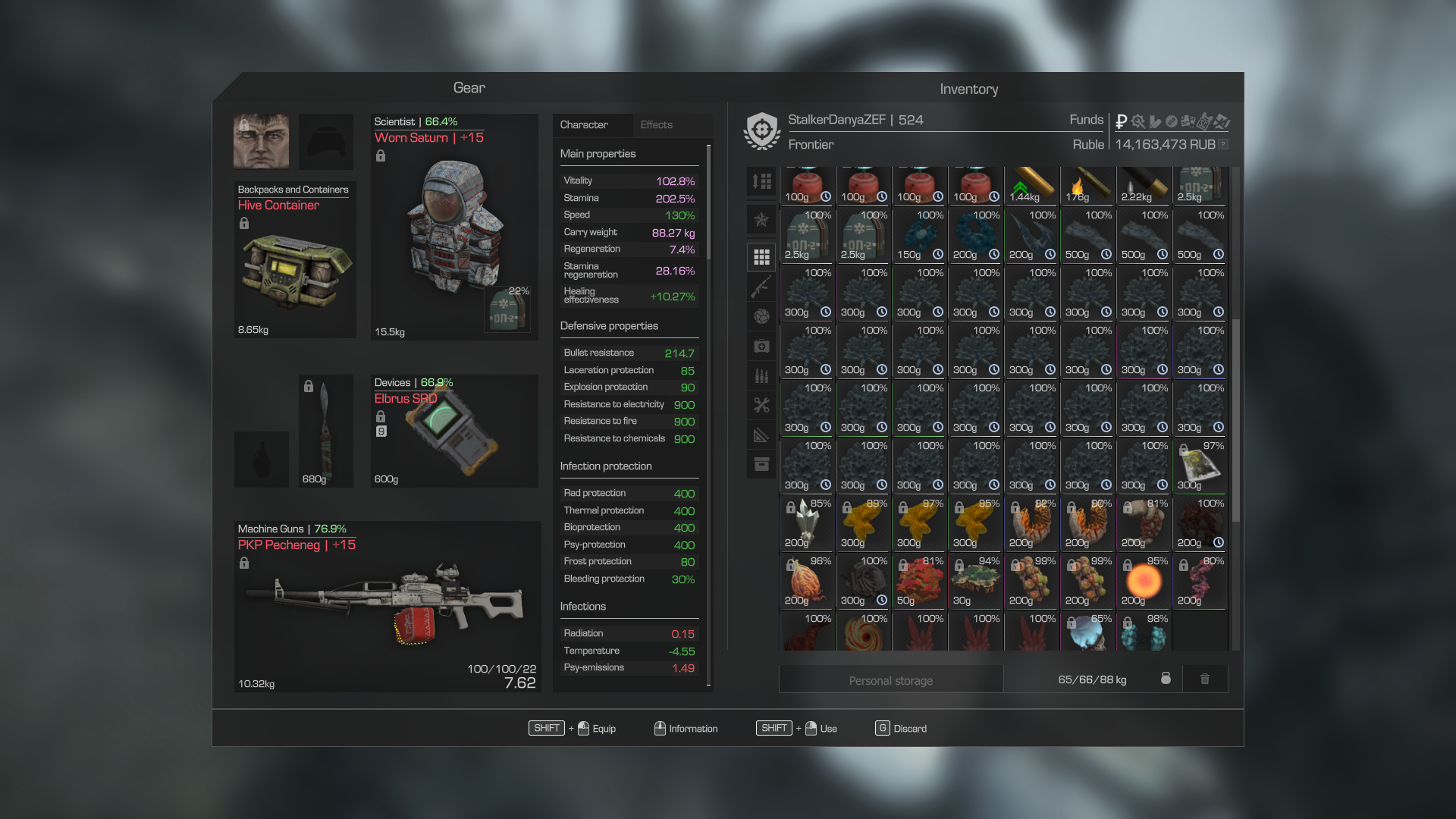This screenshot has height=819, width=1456.
Task: Filter inventory by tools wrench icon
Action: 761,405
